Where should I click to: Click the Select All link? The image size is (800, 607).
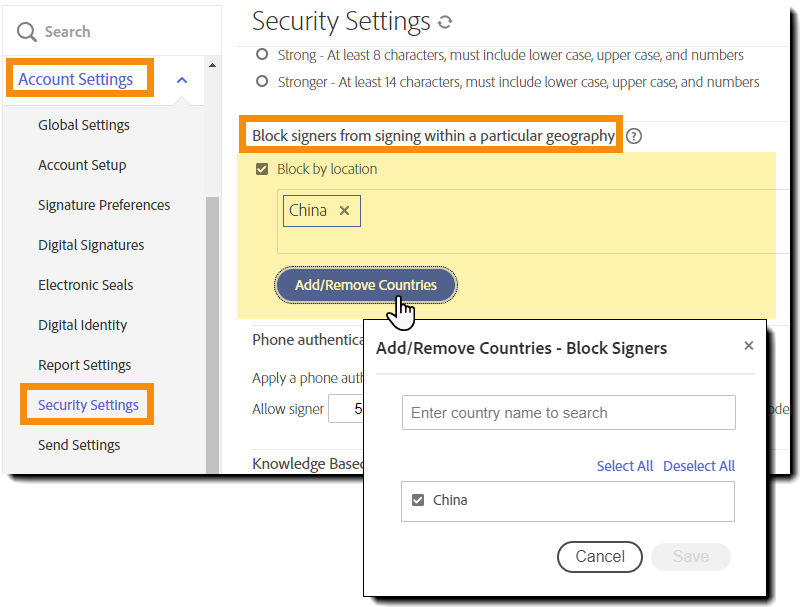(x=625, y=466)
